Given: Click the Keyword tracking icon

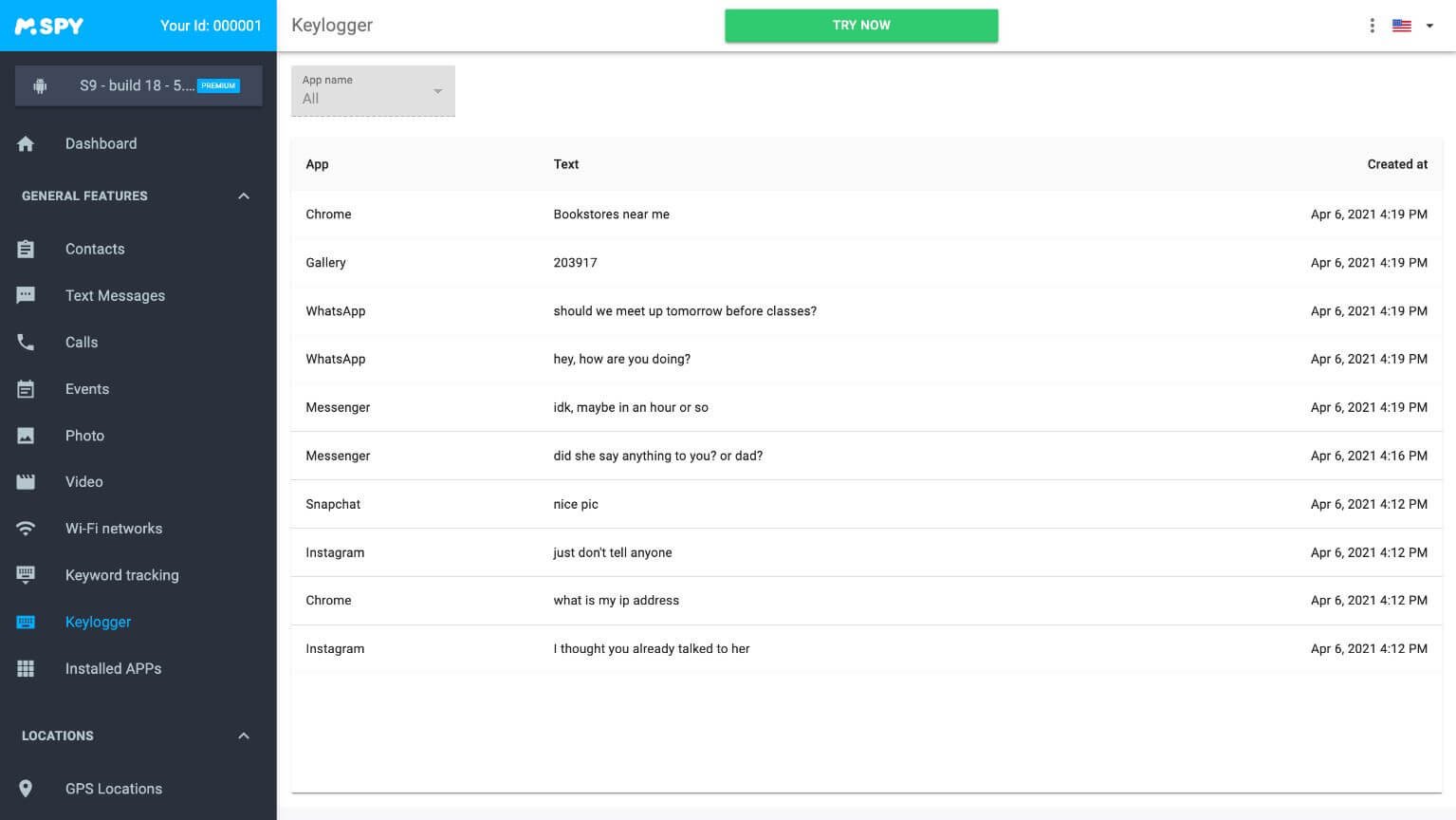Looking at the screenshot, I should point(26,575).
